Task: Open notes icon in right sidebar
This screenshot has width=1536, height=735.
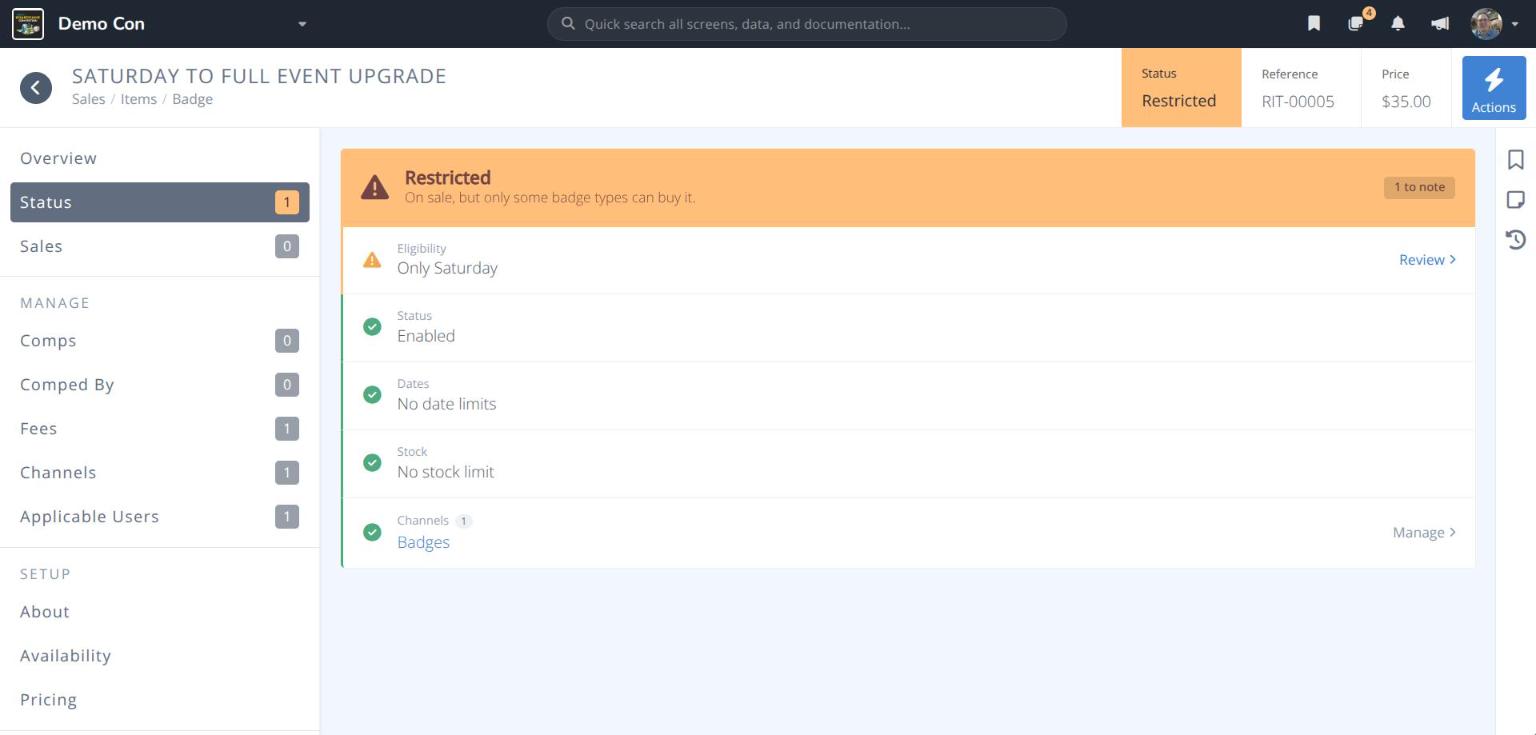Action: pos(1516,200)
